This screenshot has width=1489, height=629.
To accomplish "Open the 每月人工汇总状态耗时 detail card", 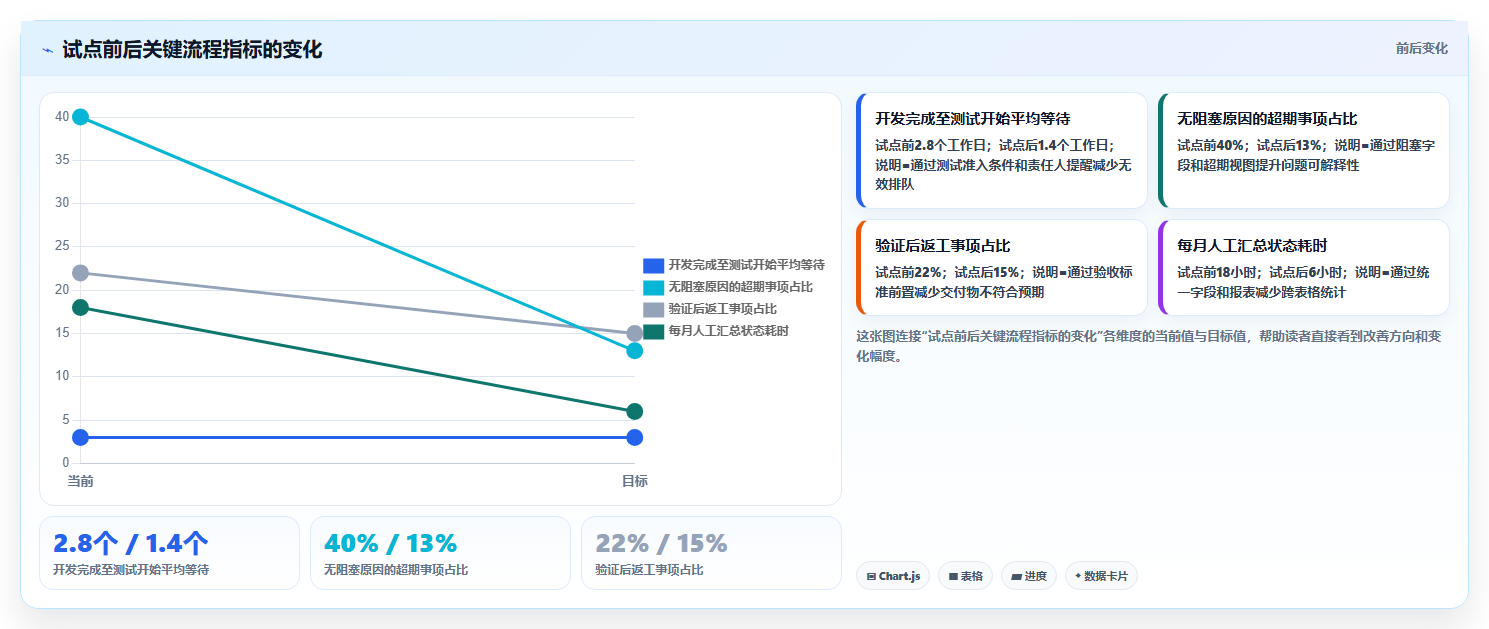I will click(1304, 268).
